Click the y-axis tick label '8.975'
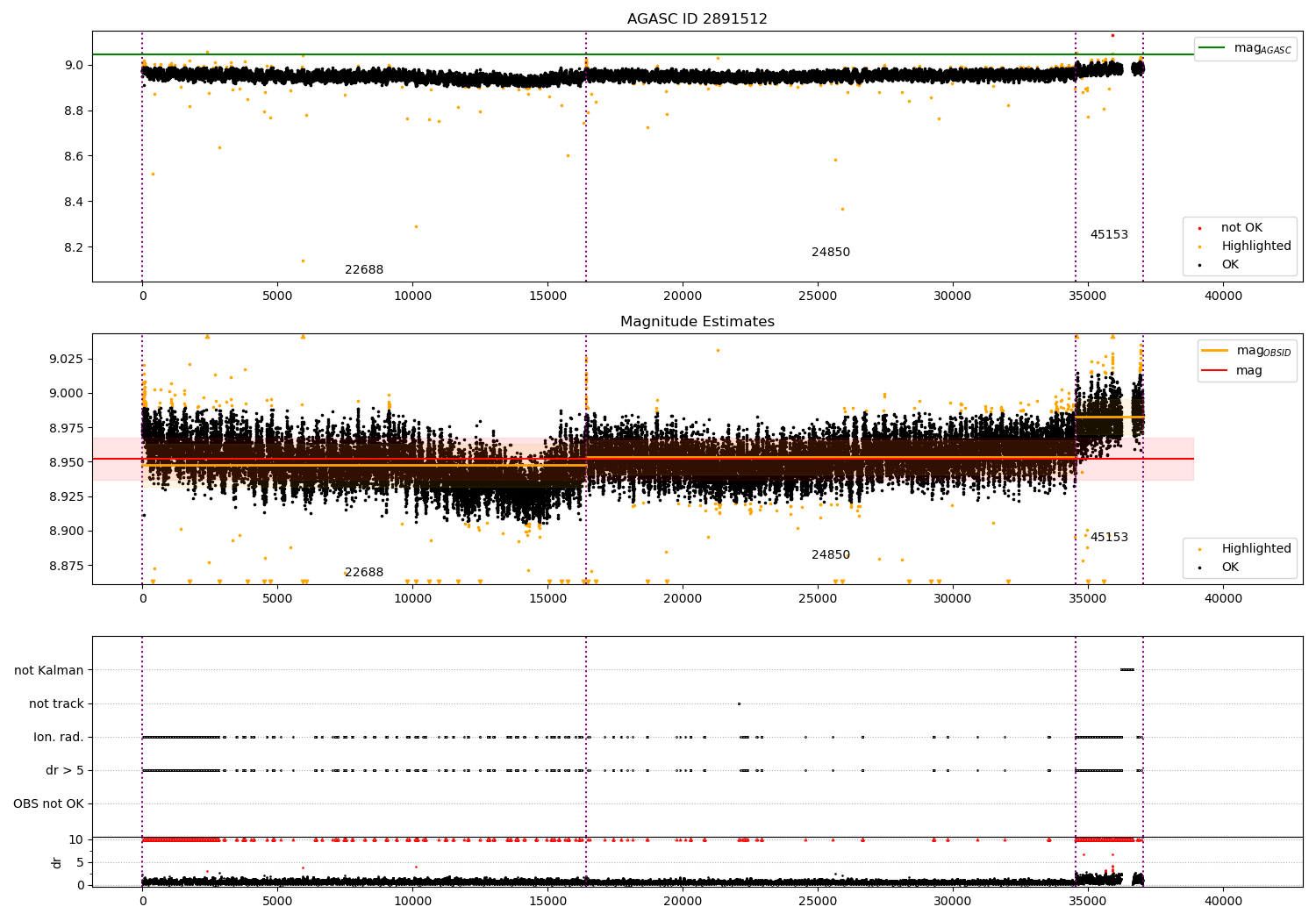 click(68, 428)
